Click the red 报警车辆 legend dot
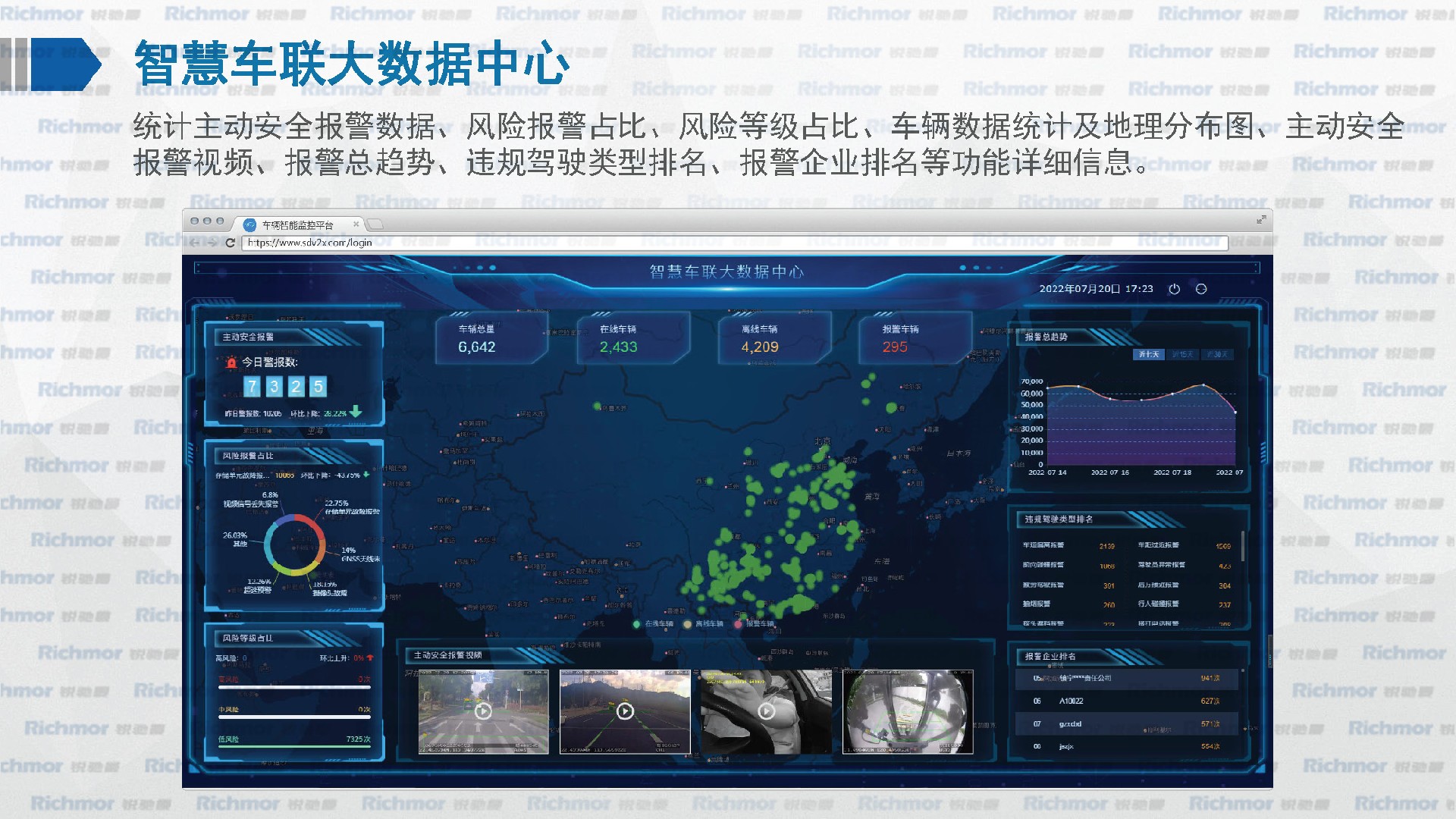This screenshot has height=819, width=1456. point(738,624)
